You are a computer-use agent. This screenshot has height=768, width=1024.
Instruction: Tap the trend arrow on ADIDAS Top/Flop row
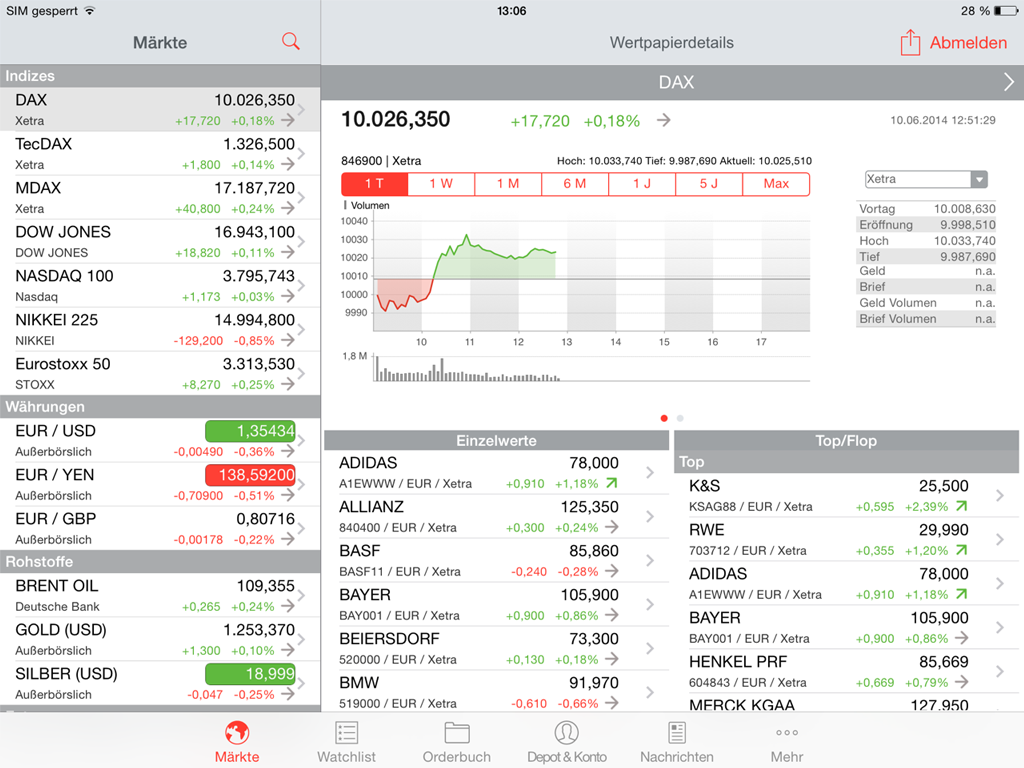(x=961, y=594)
